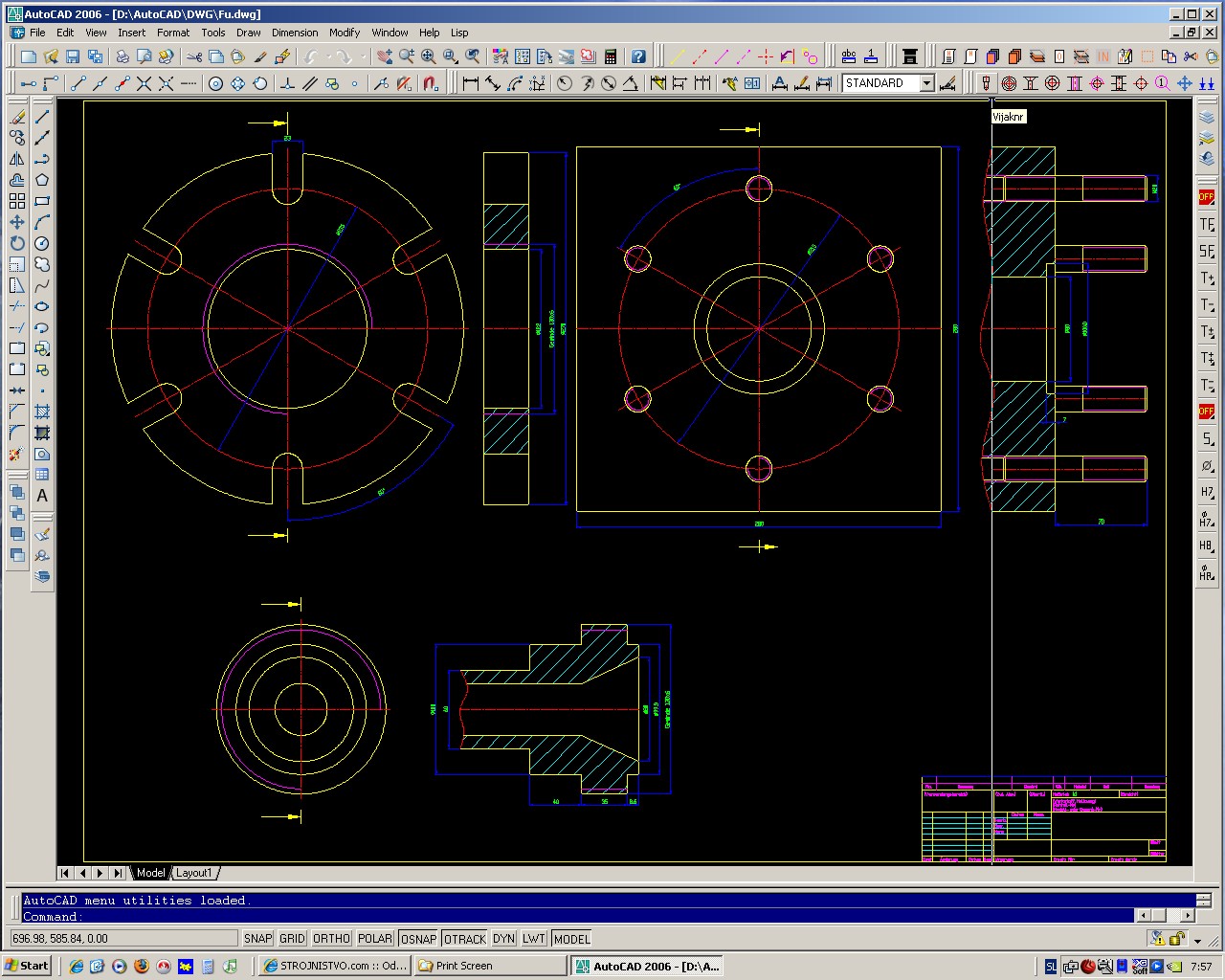Open the Draw menu

click(x=248, y=33)
